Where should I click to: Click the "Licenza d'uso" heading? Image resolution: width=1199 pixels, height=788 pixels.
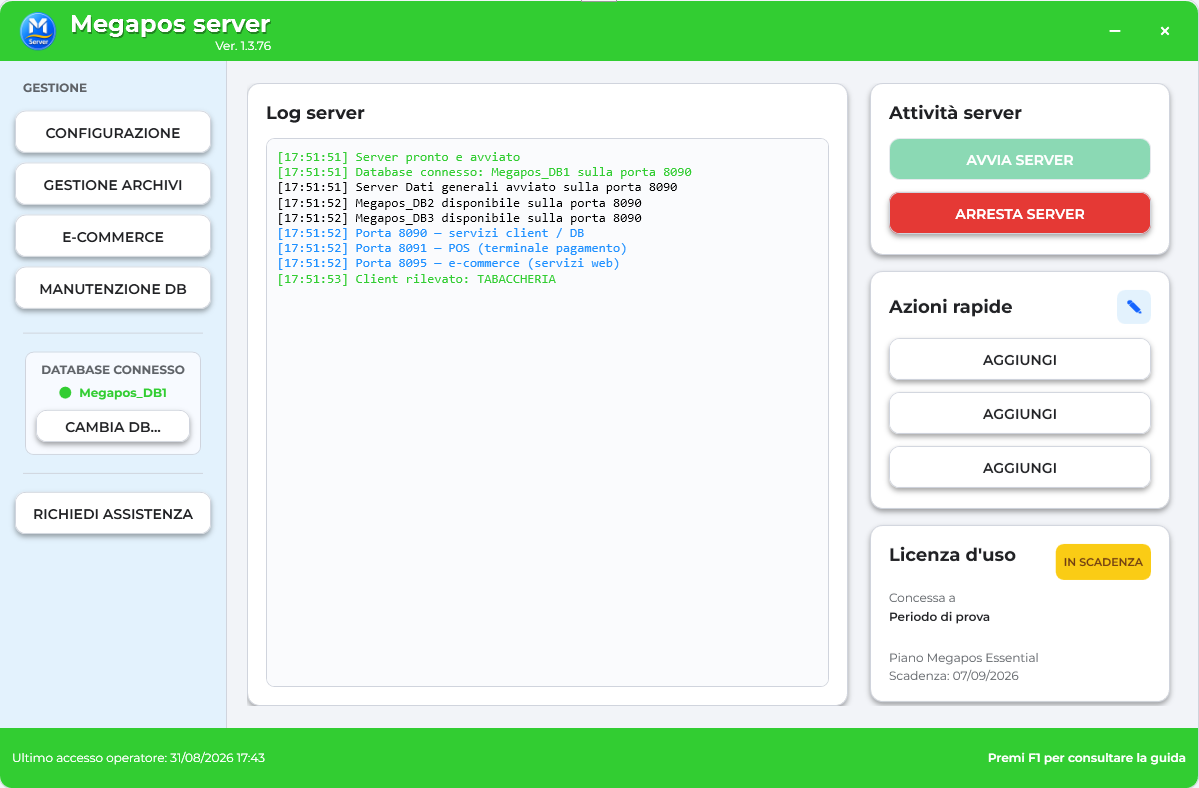(952, 555)
